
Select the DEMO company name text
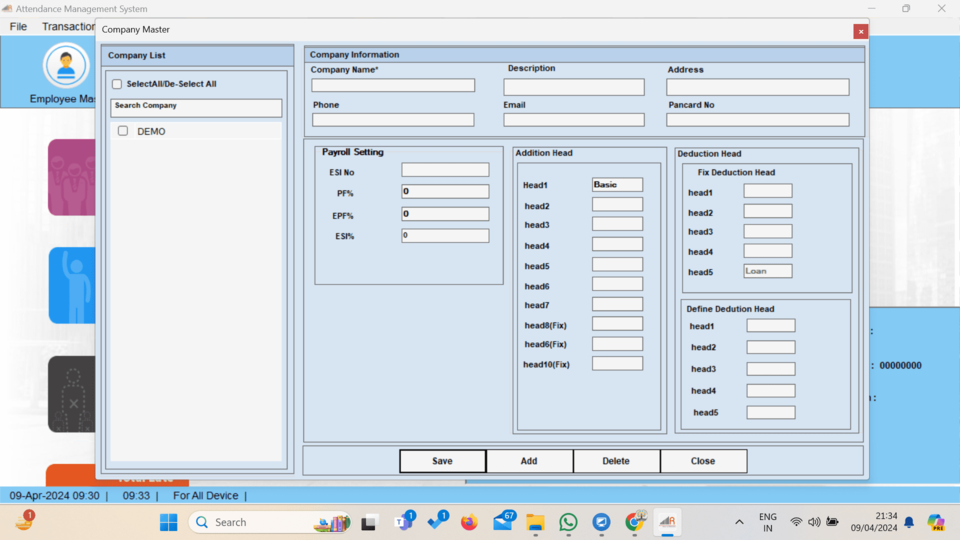[x=151, y=132]
